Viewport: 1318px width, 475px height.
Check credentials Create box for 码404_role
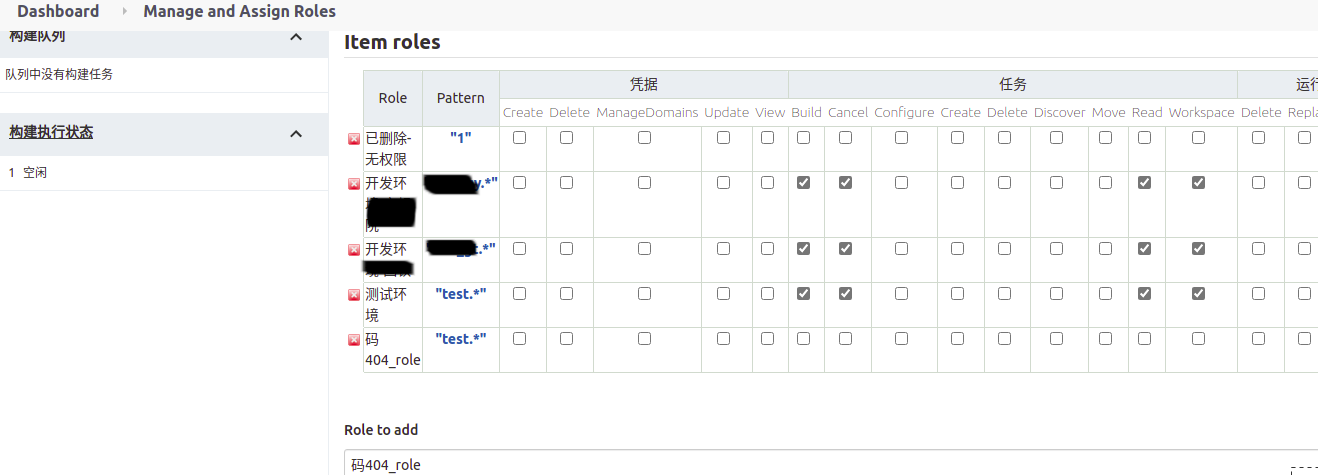[519, 339]
